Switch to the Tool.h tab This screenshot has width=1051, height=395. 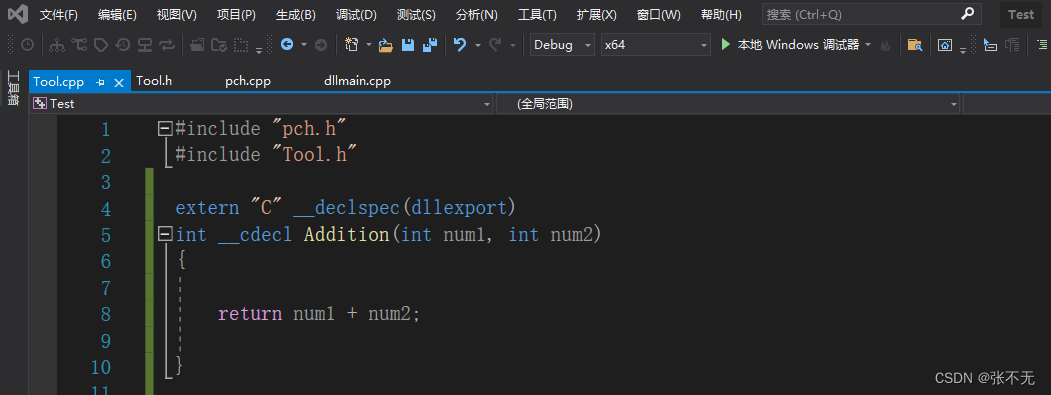pos(154,81)
